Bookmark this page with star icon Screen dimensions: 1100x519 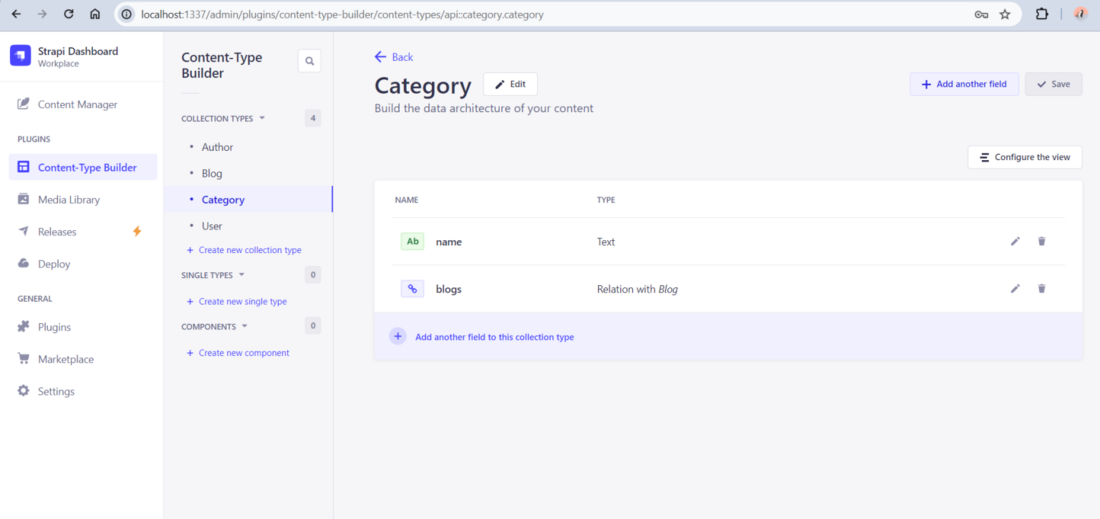pos(1004,14)
